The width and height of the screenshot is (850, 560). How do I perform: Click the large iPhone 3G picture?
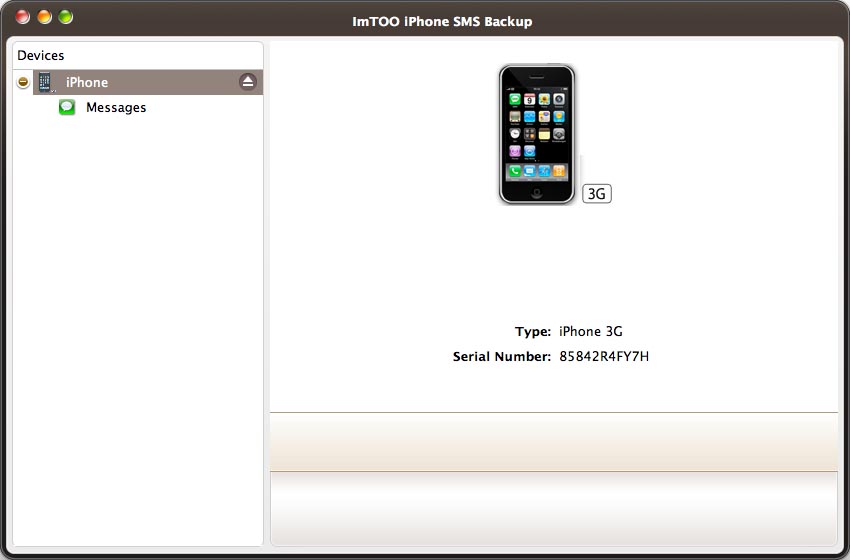tap(537, 134)
